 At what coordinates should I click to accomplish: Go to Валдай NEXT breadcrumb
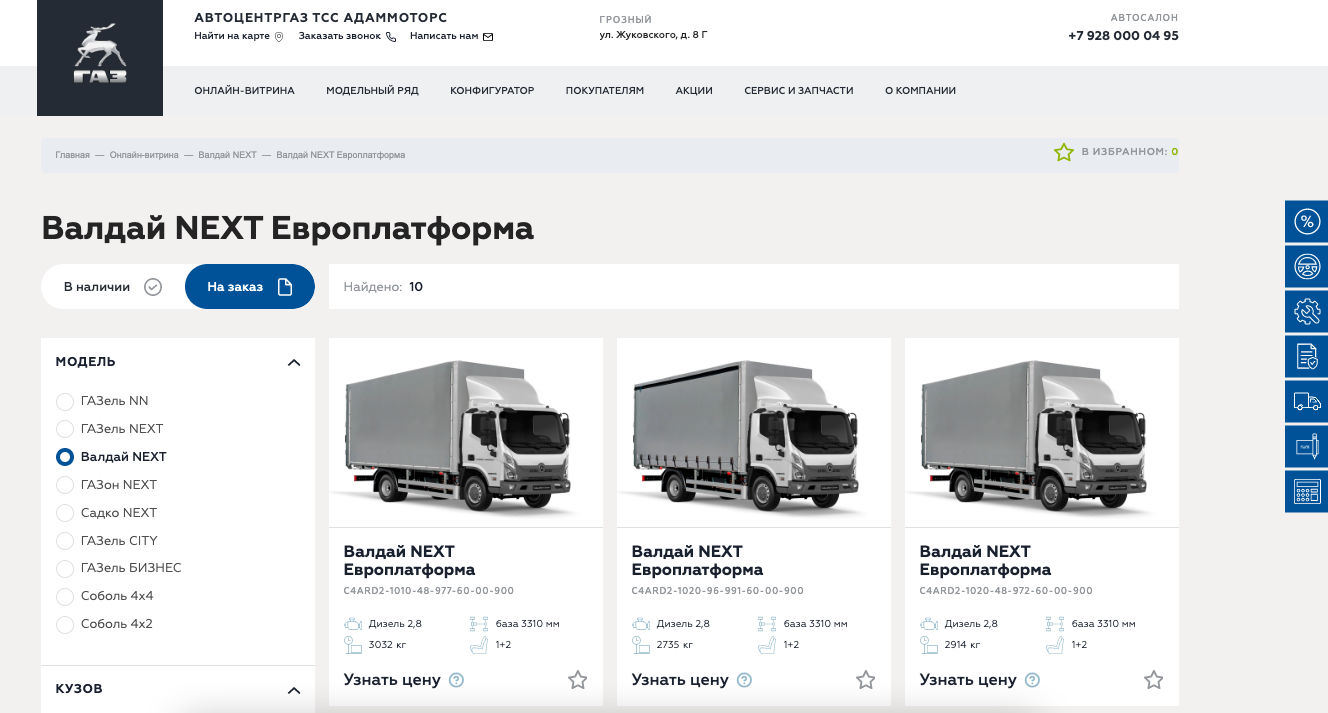pyautogui.click(x=228, y=155)
